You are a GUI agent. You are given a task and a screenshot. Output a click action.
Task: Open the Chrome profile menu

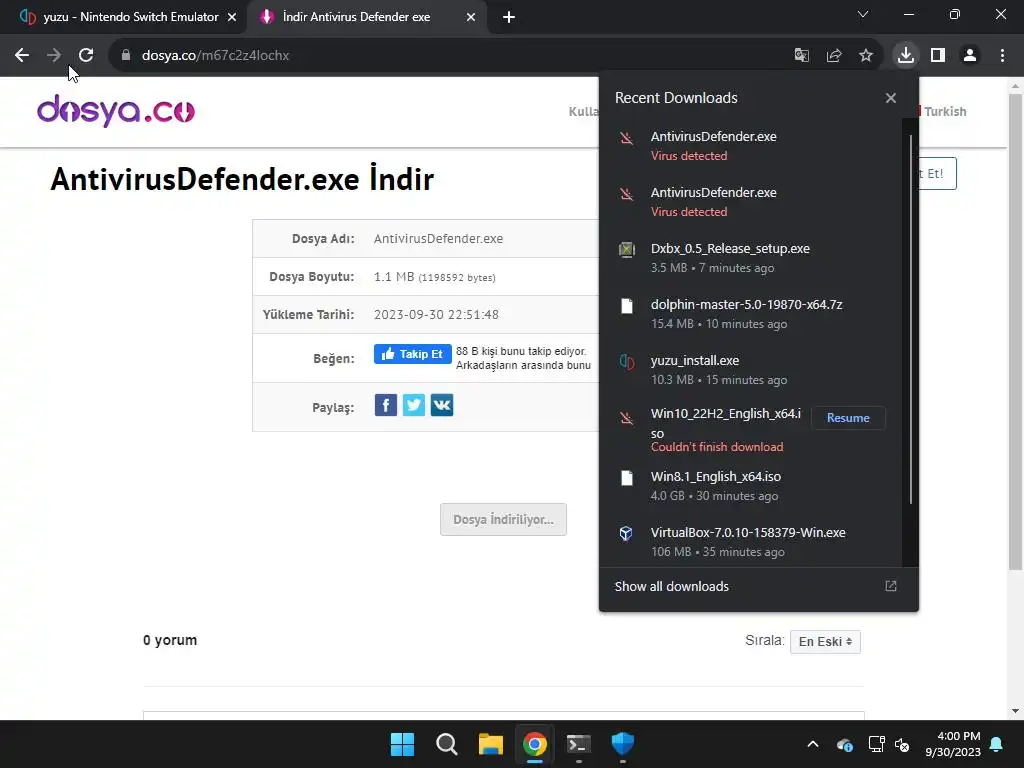[970, 56]
